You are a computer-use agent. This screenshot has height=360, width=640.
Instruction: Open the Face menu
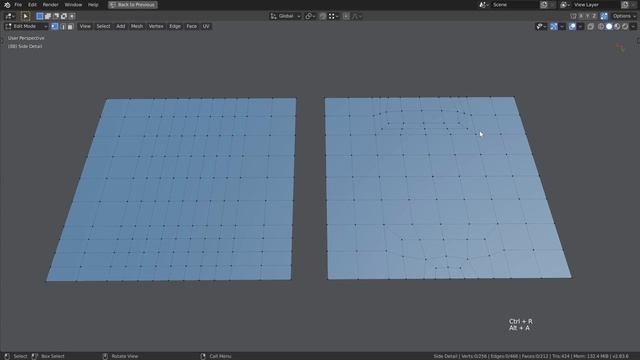[x=191, y=26]
